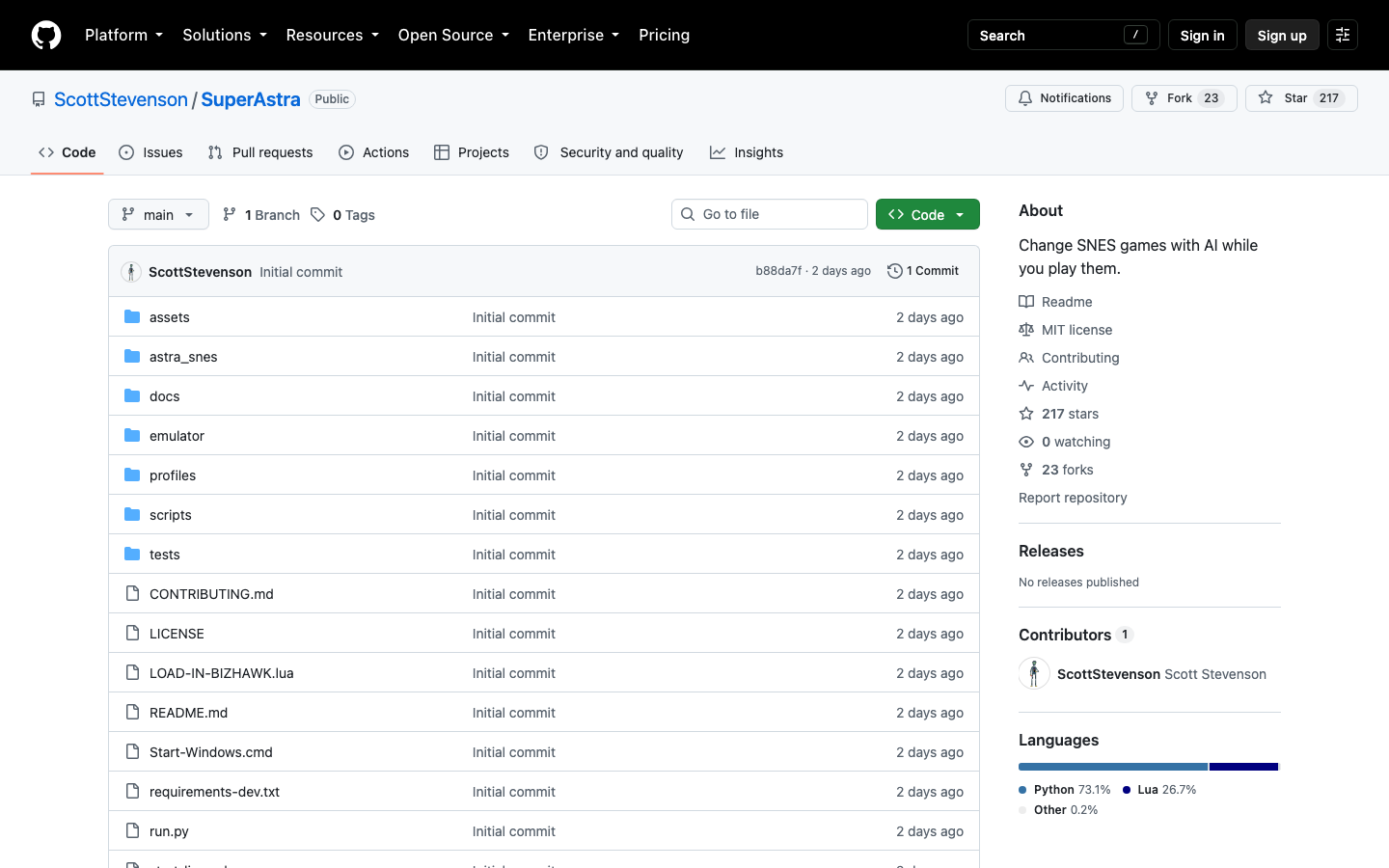Image resolution: width=1389 pixels, height=868 pixels.
Task: View 0 watching link
Action: 1064,442
